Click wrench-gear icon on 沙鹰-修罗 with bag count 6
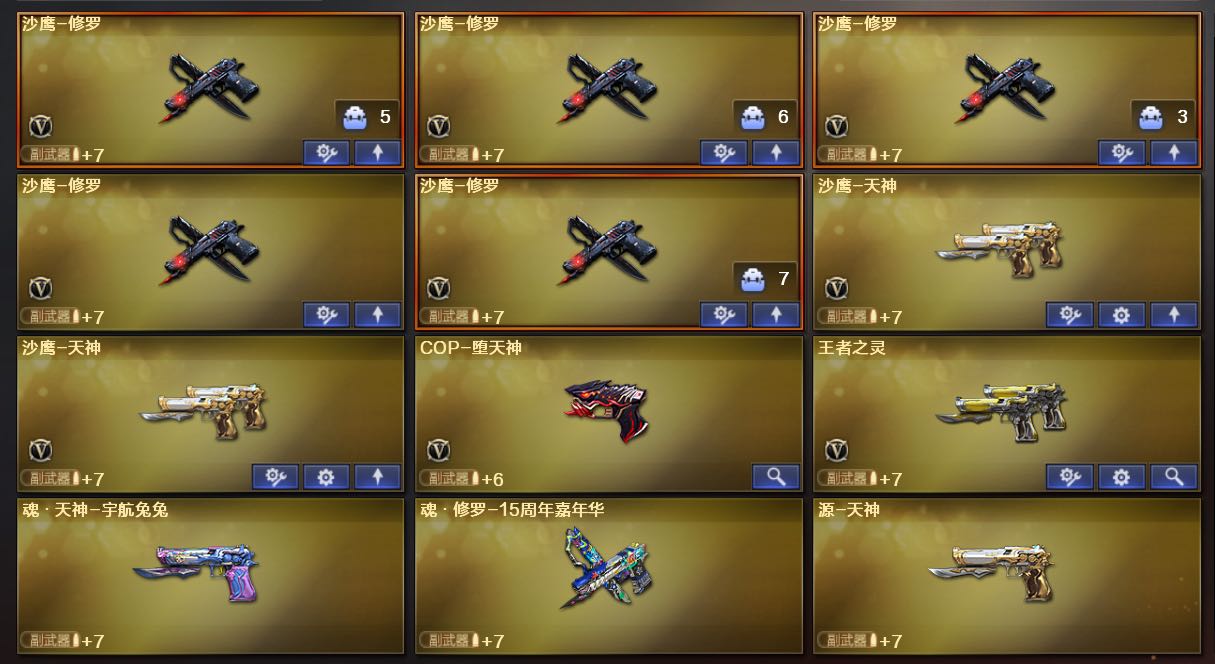This screenshot has height=664, width=1215. tap(723, 153)
